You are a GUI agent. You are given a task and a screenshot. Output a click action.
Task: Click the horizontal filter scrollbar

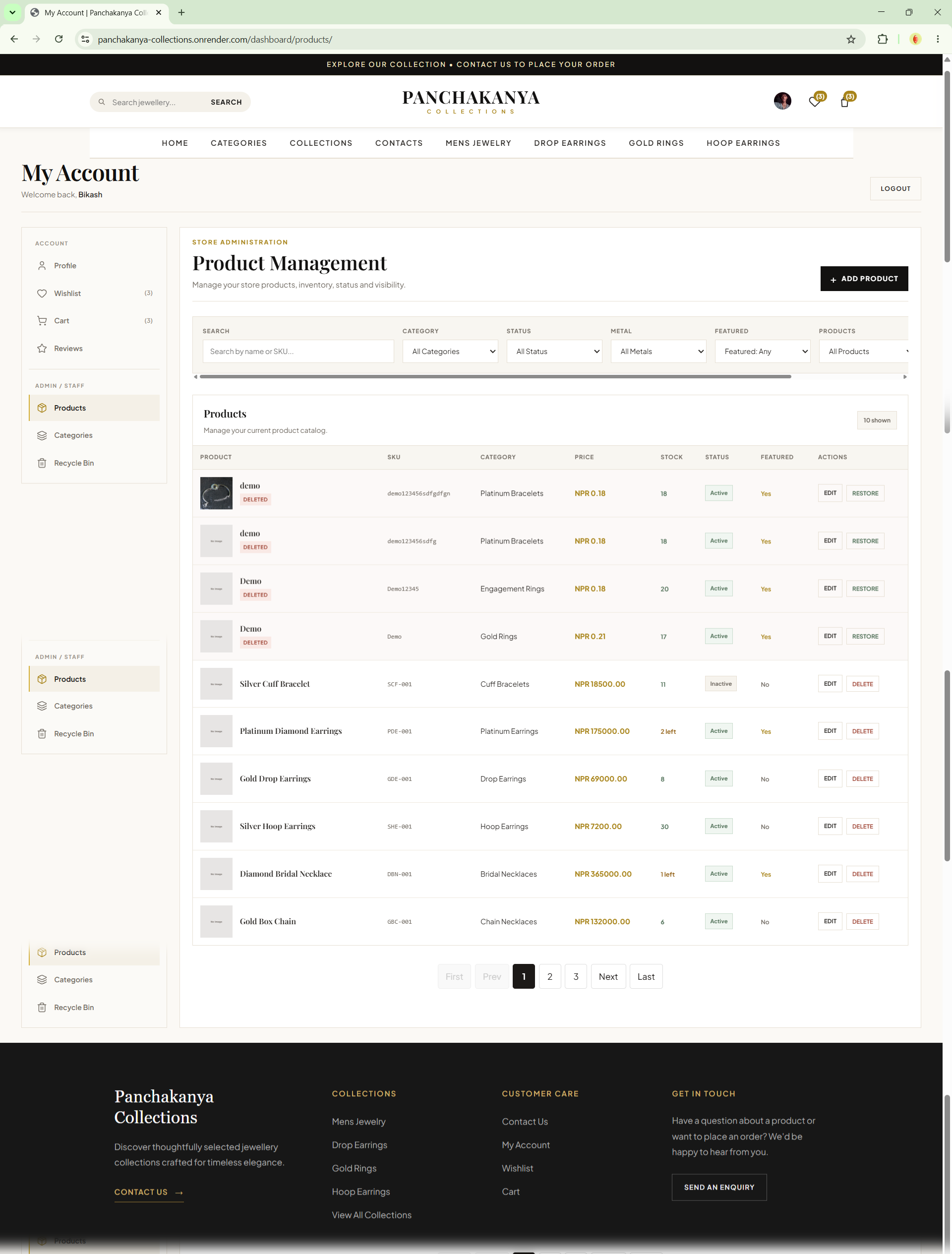[495, 376]
